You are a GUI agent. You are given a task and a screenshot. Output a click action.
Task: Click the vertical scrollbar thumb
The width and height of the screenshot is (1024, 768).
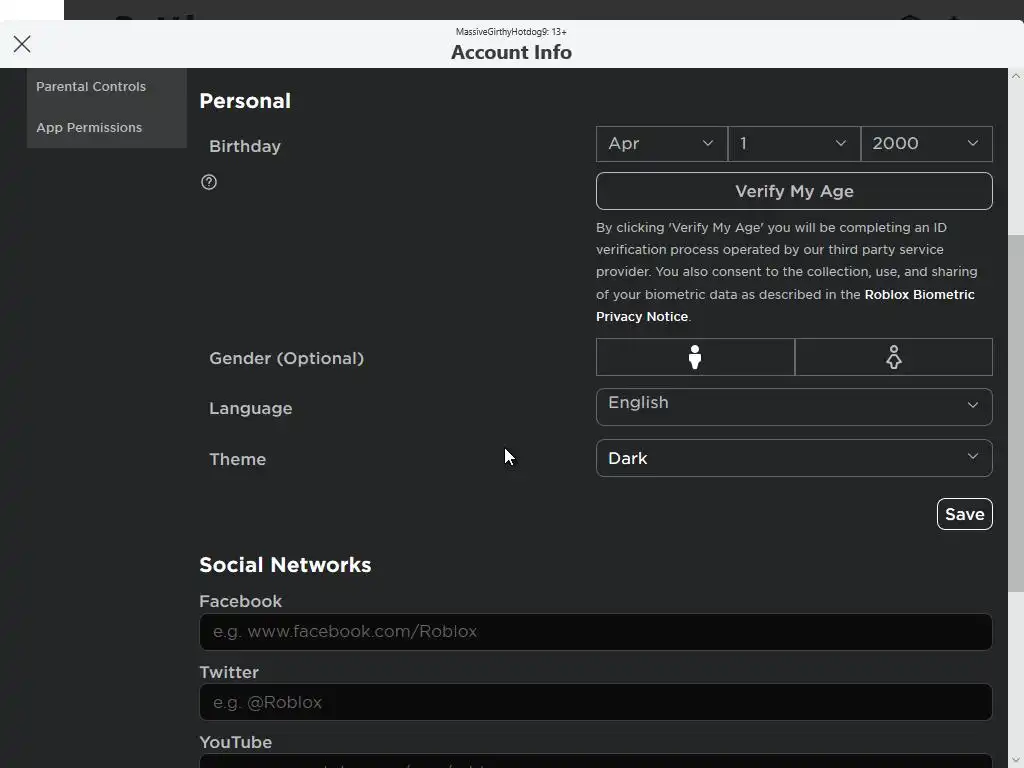[1016, 410]
